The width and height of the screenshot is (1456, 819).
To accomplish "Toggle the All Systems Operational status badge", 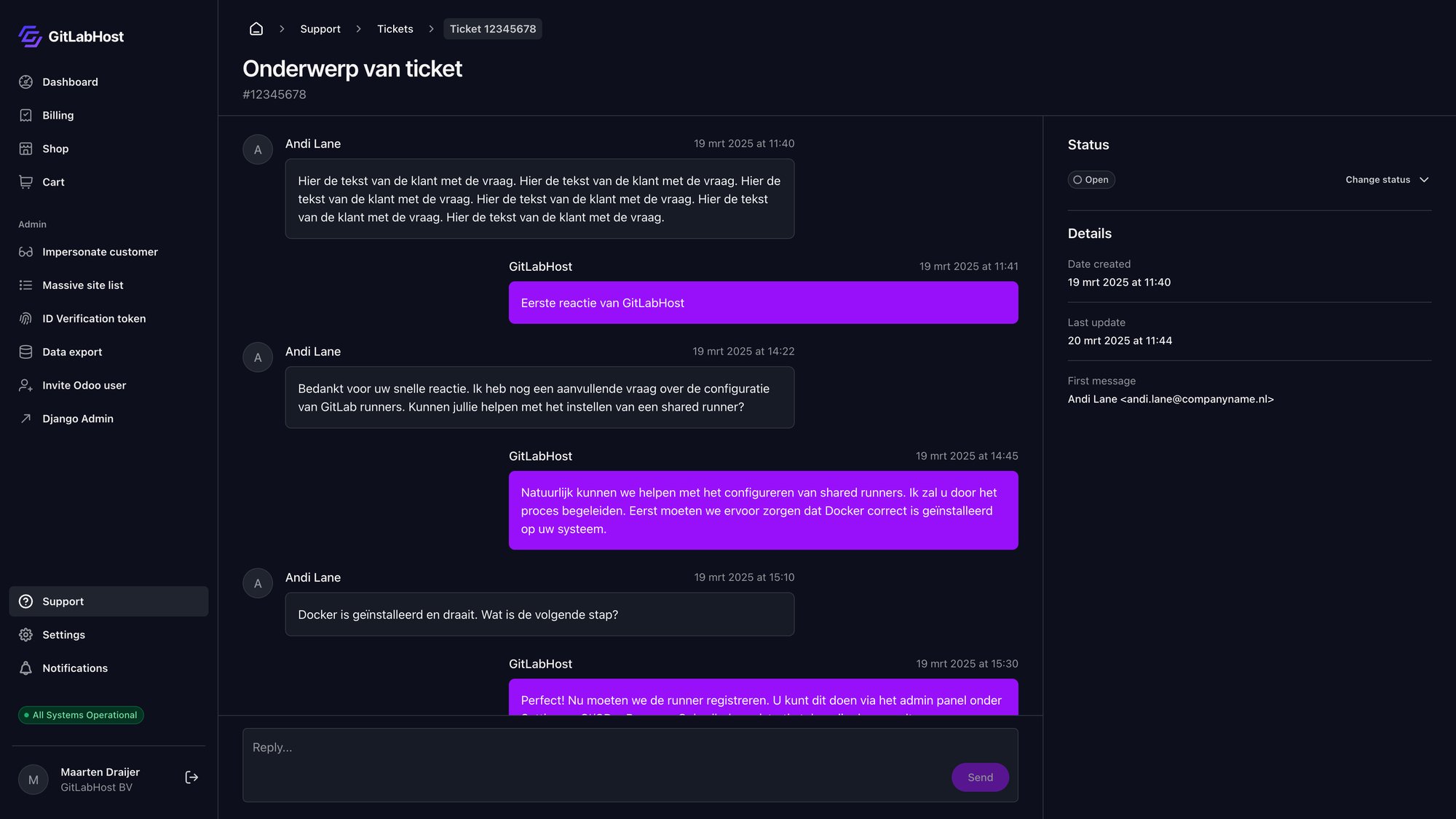I will (81, 715).
